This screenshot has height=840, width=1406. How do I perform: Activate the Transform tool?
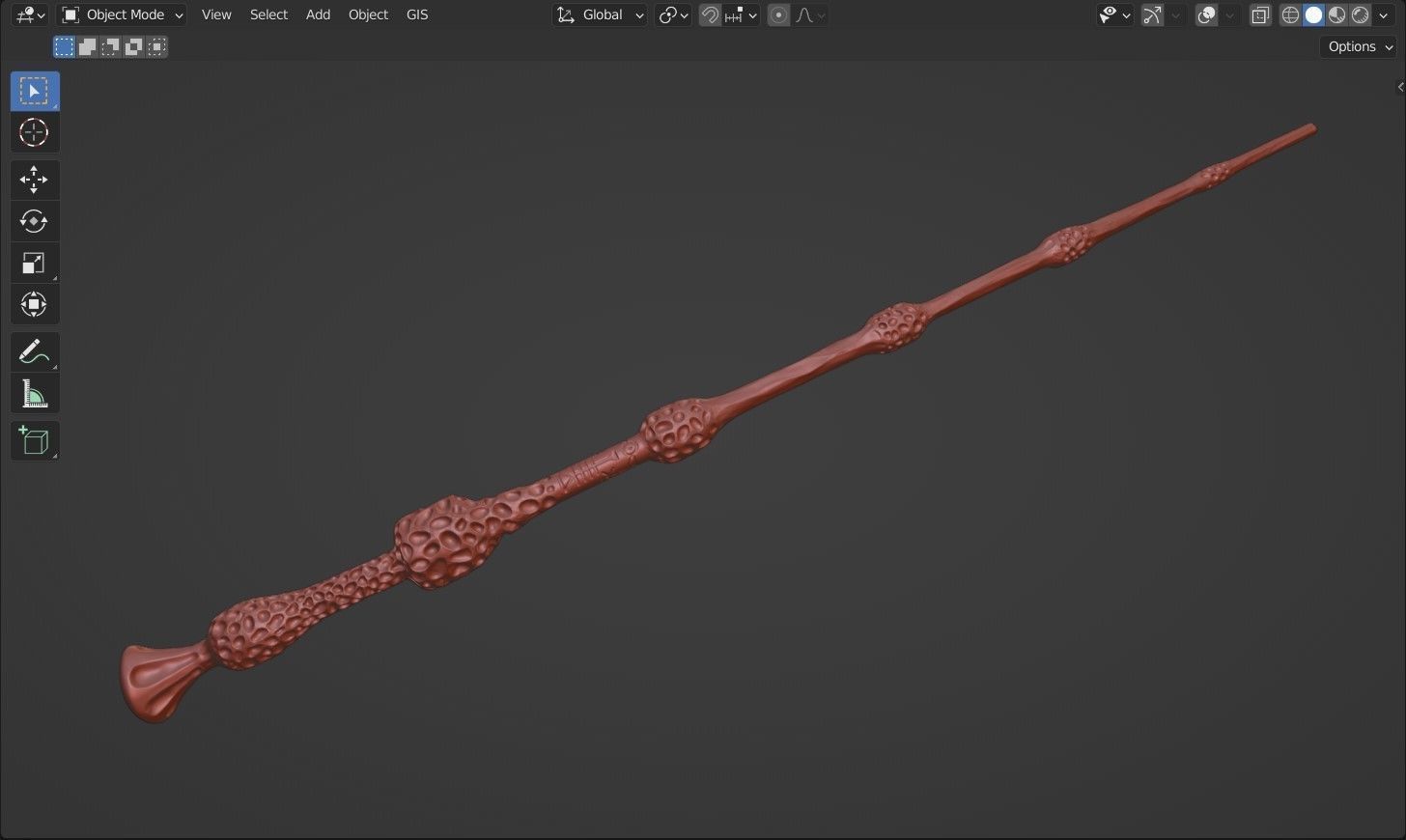pyautogui.click(x=34, y=303)
